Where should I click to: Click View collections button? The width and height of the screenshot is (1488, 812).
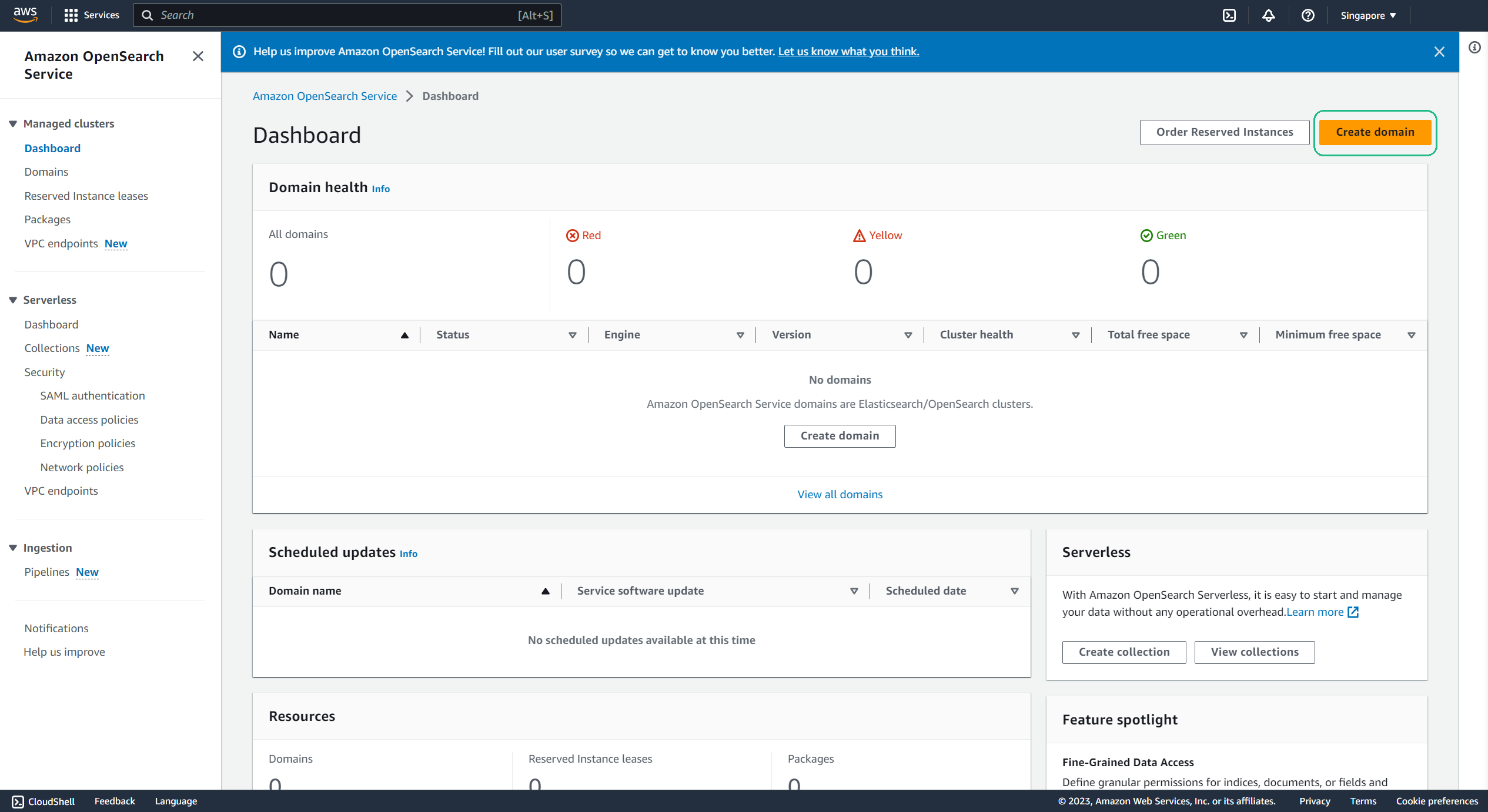[1255, 652]
